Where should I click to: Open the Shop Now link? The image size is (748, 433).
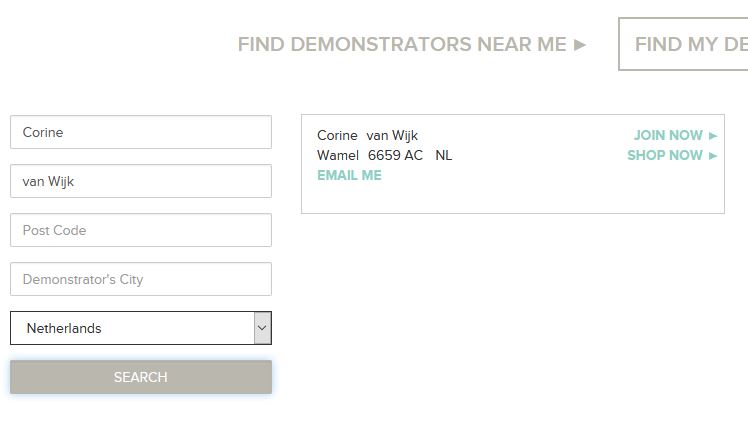point(665,155)
